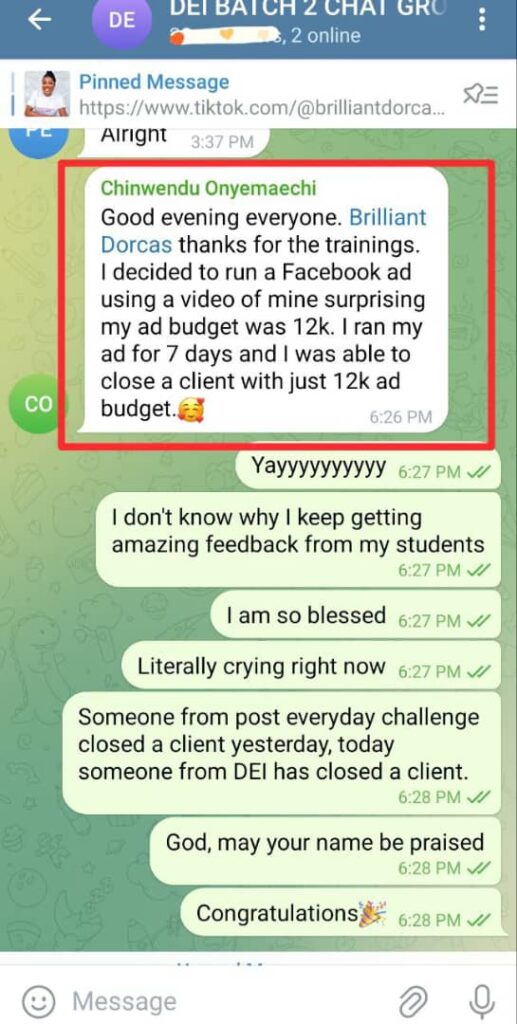
Task: Tap the Chinwendu Onyemaechi sender name
Action: pos(208,188)
